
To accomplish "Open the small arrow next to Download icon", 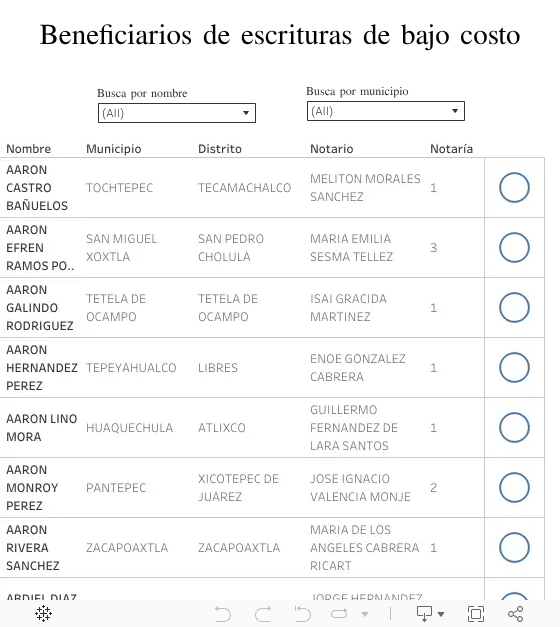I will (441, 614).
